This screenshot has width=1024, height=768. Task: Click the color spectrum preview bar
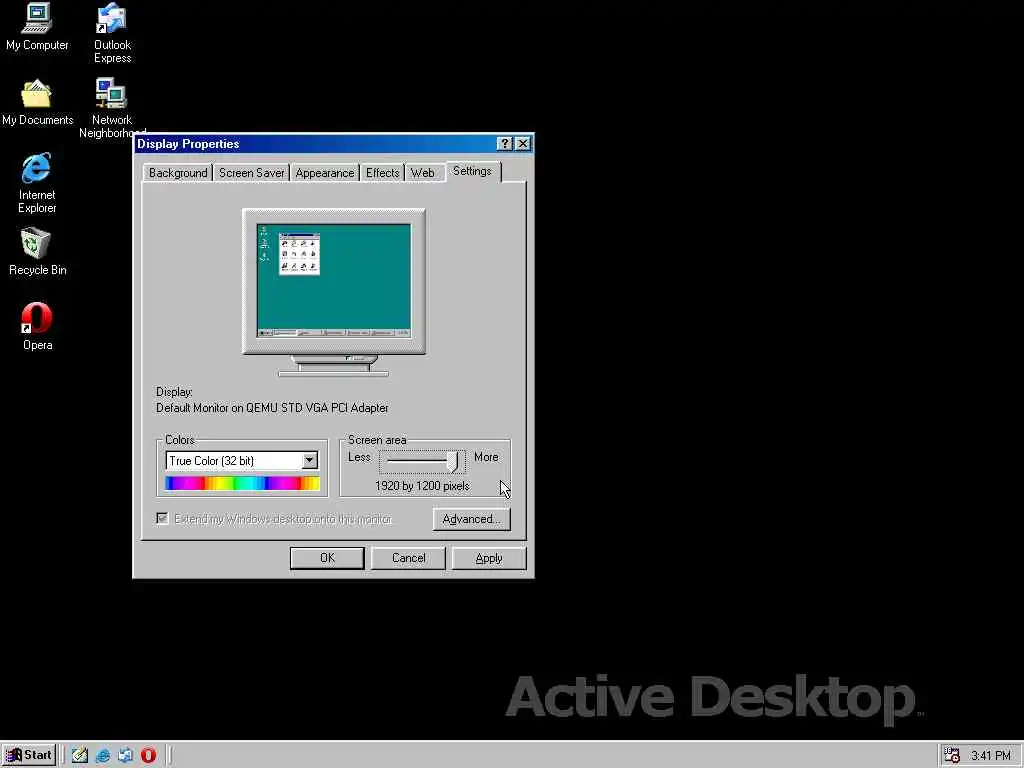pyautogui.click(x=242, y=483)
